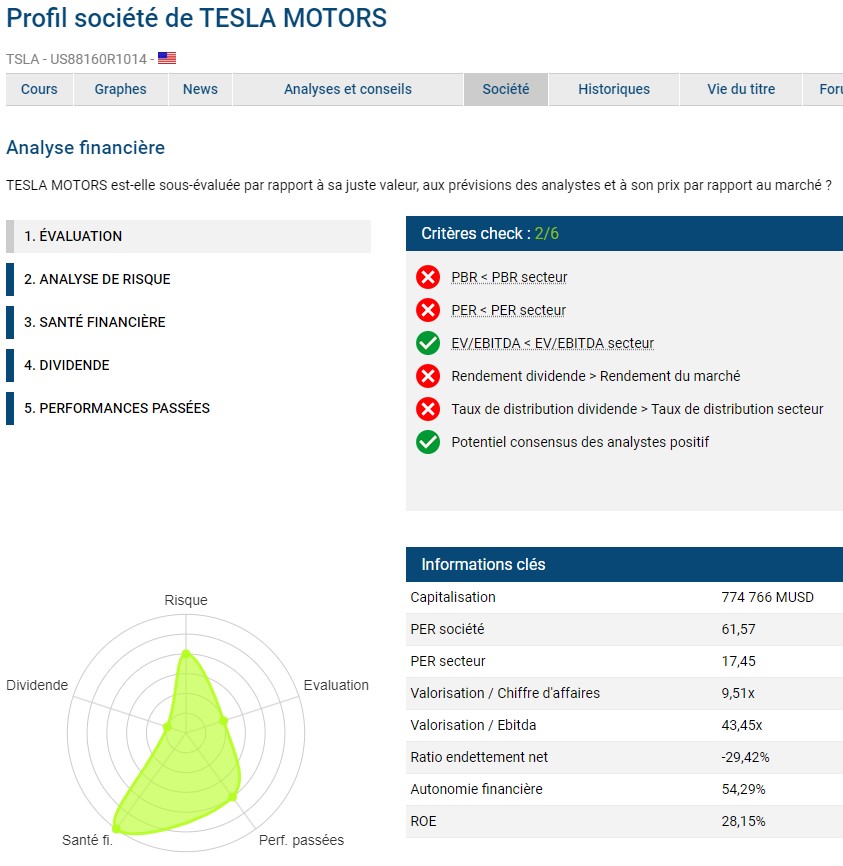
Task: Click the red cross next to PBR < PBR secteur
Action: coord(428,277)
